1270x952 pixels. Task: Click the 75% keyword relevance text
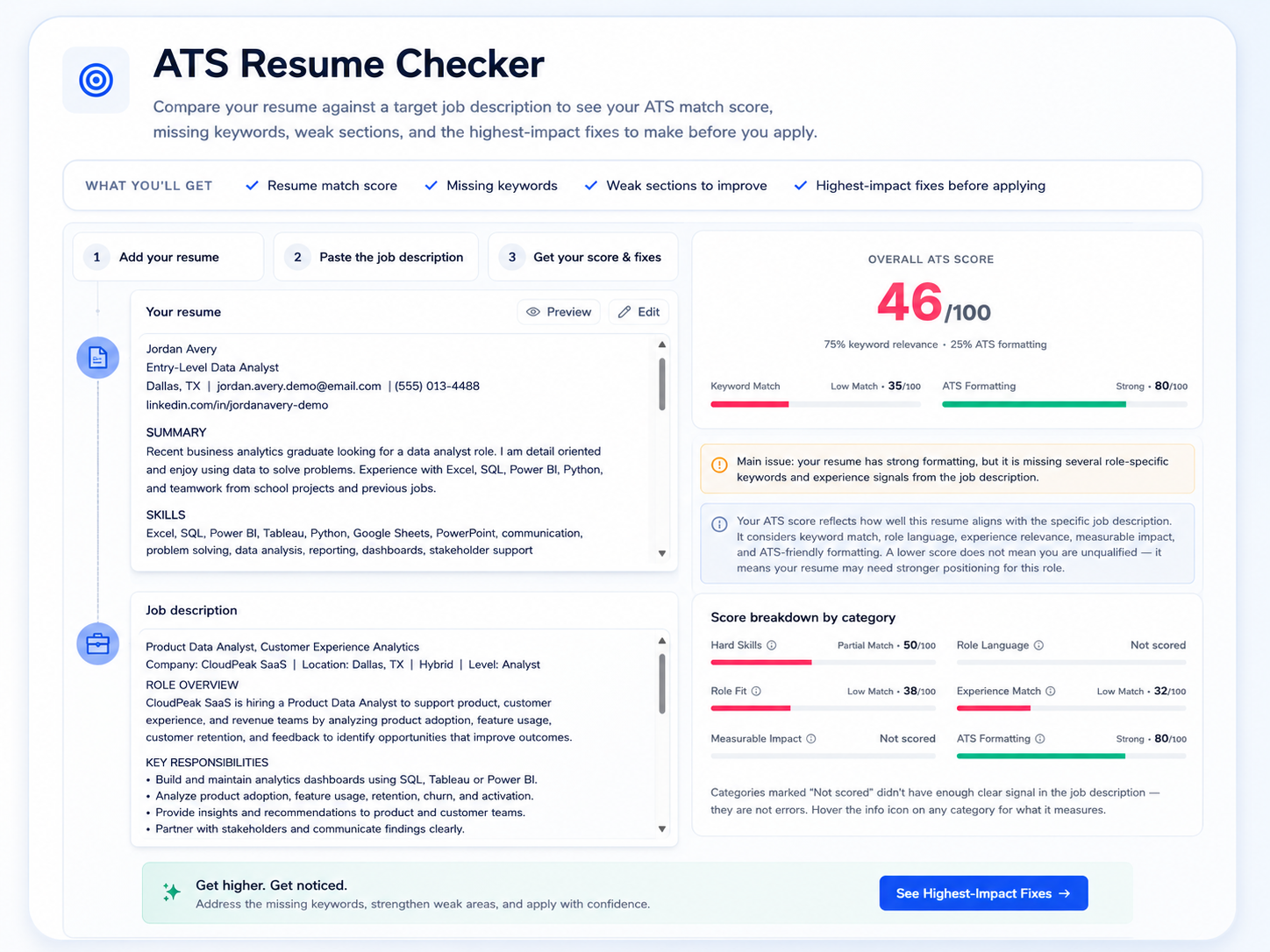tap(881, 345)
